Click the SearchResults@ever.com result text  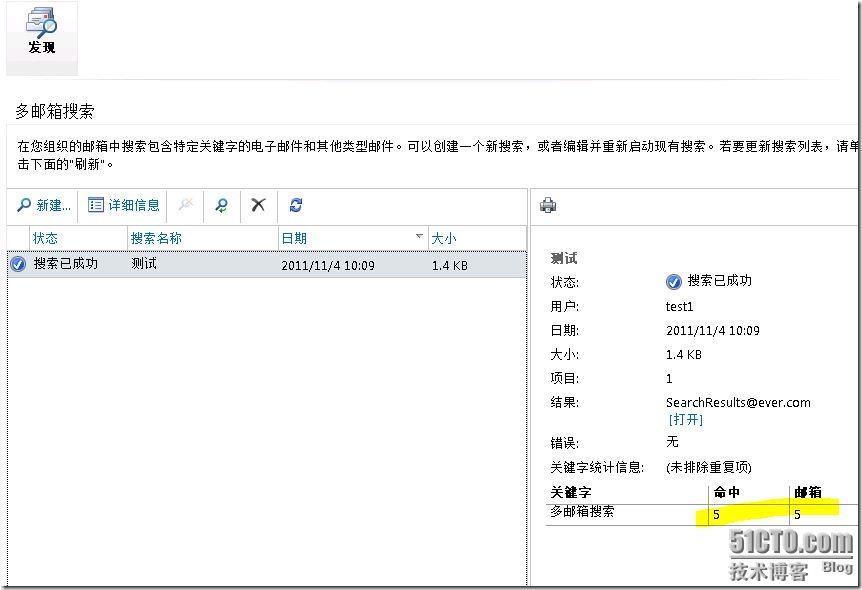738,403
